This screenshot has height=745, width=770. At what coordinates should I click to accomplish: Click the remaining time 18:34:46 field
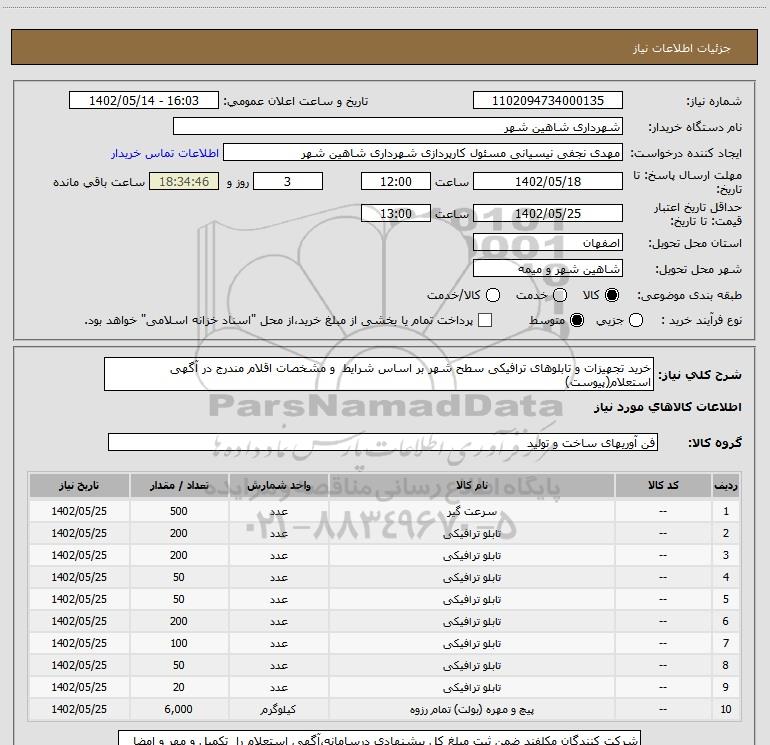pyautogui.click(x=184, y=181)
